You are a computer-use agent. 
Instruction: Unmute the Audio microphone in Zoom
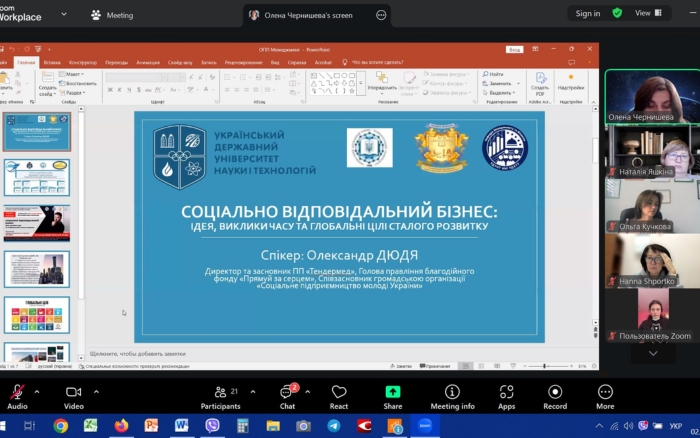[x=17, y=392]
